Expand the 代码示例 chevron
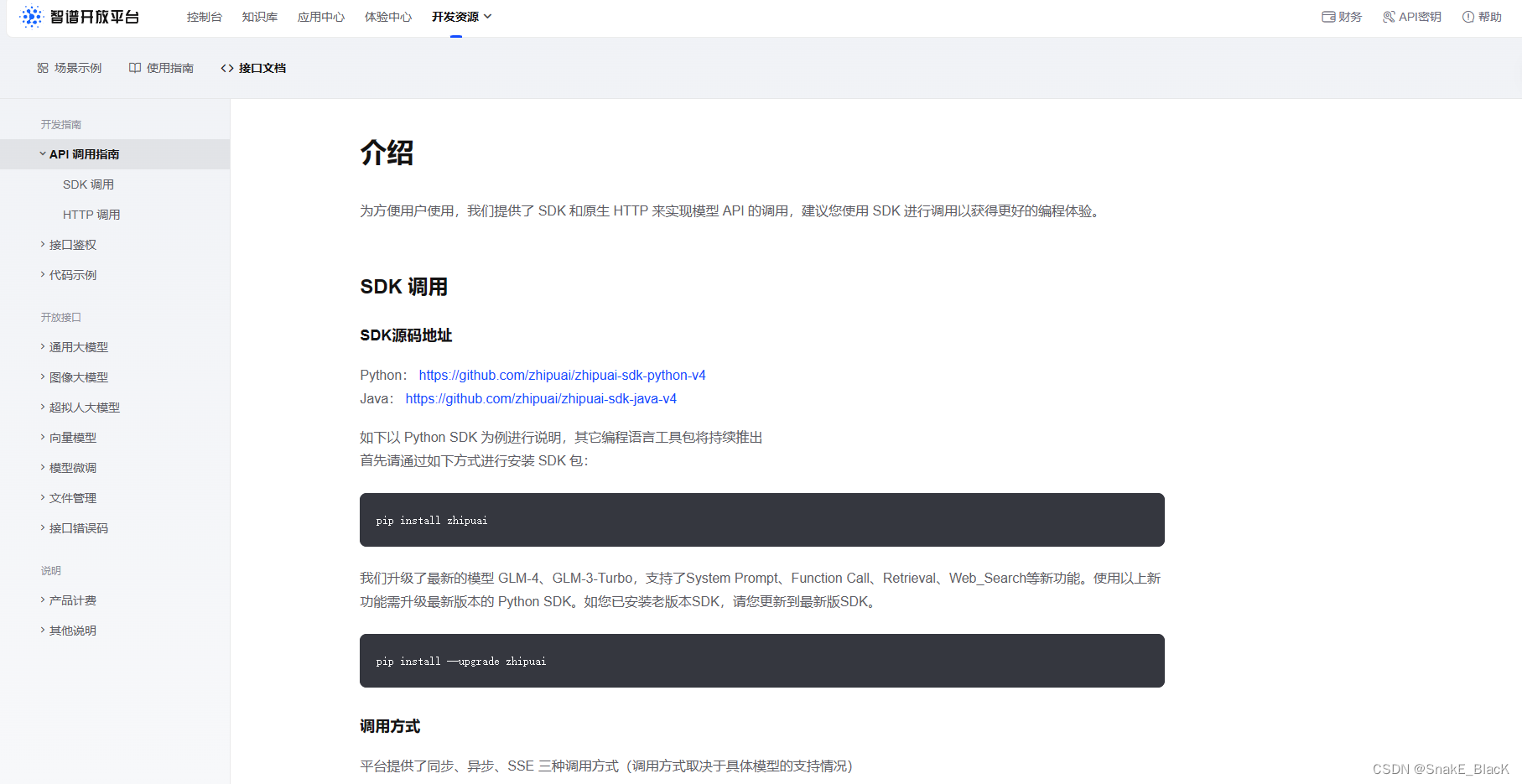 coord(43,275)
